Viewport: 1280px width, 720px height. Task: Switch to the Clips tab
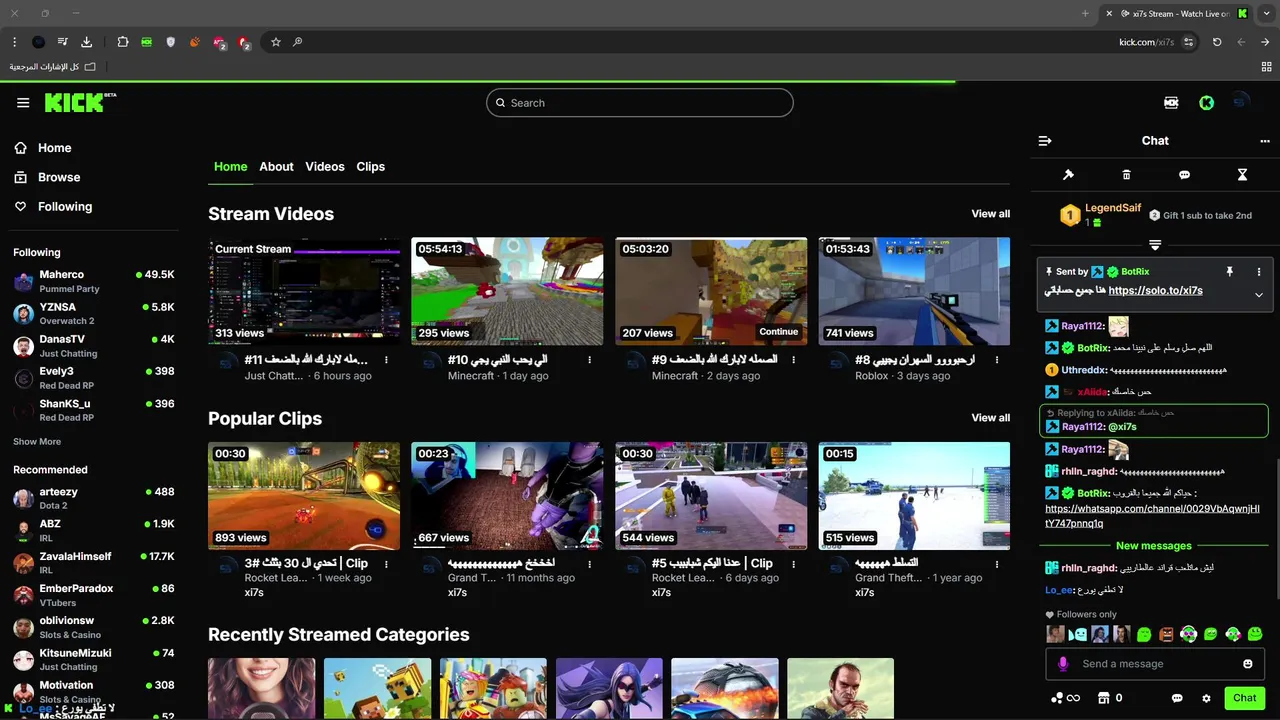pos(370,167)
